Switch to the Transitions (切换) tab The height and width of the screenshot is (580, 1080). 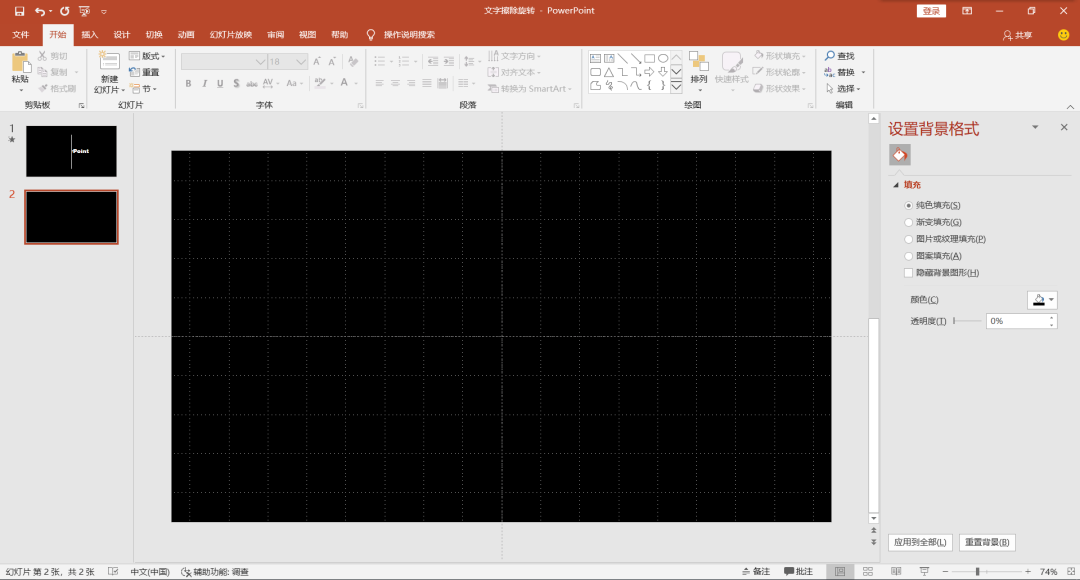click(x=154, y=35)
